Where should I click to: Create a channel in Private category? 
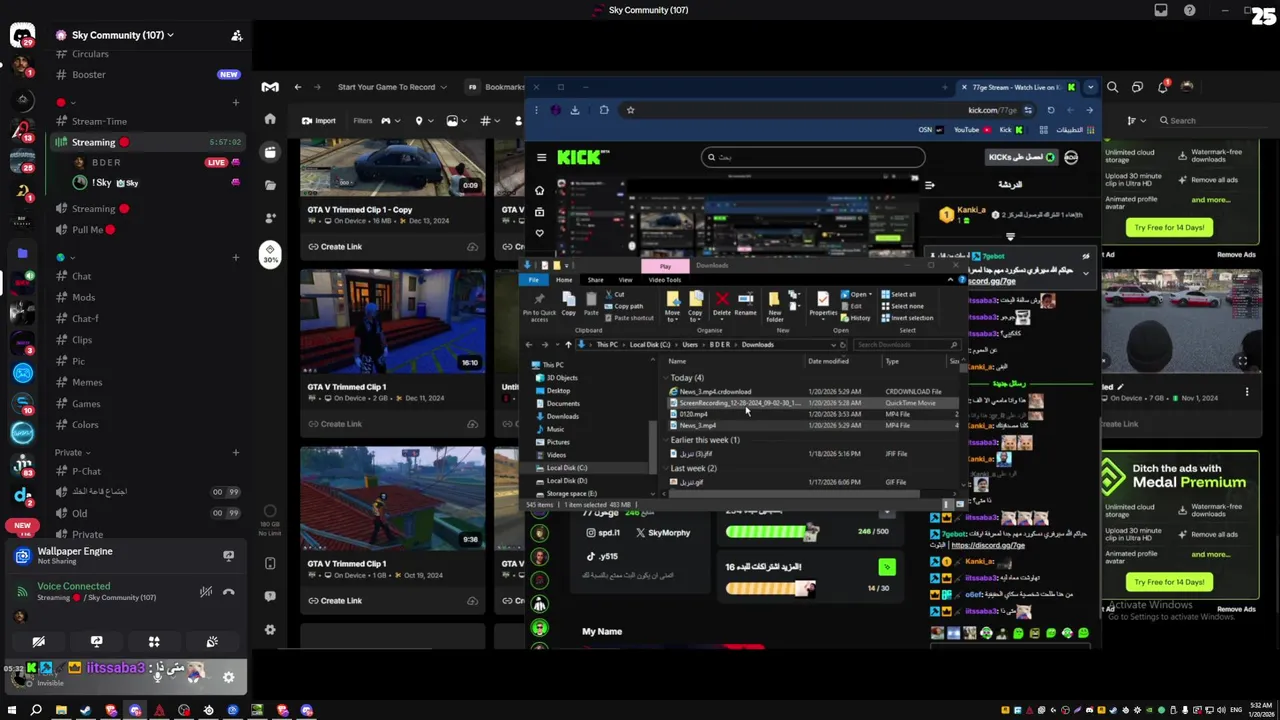(236, 452)
